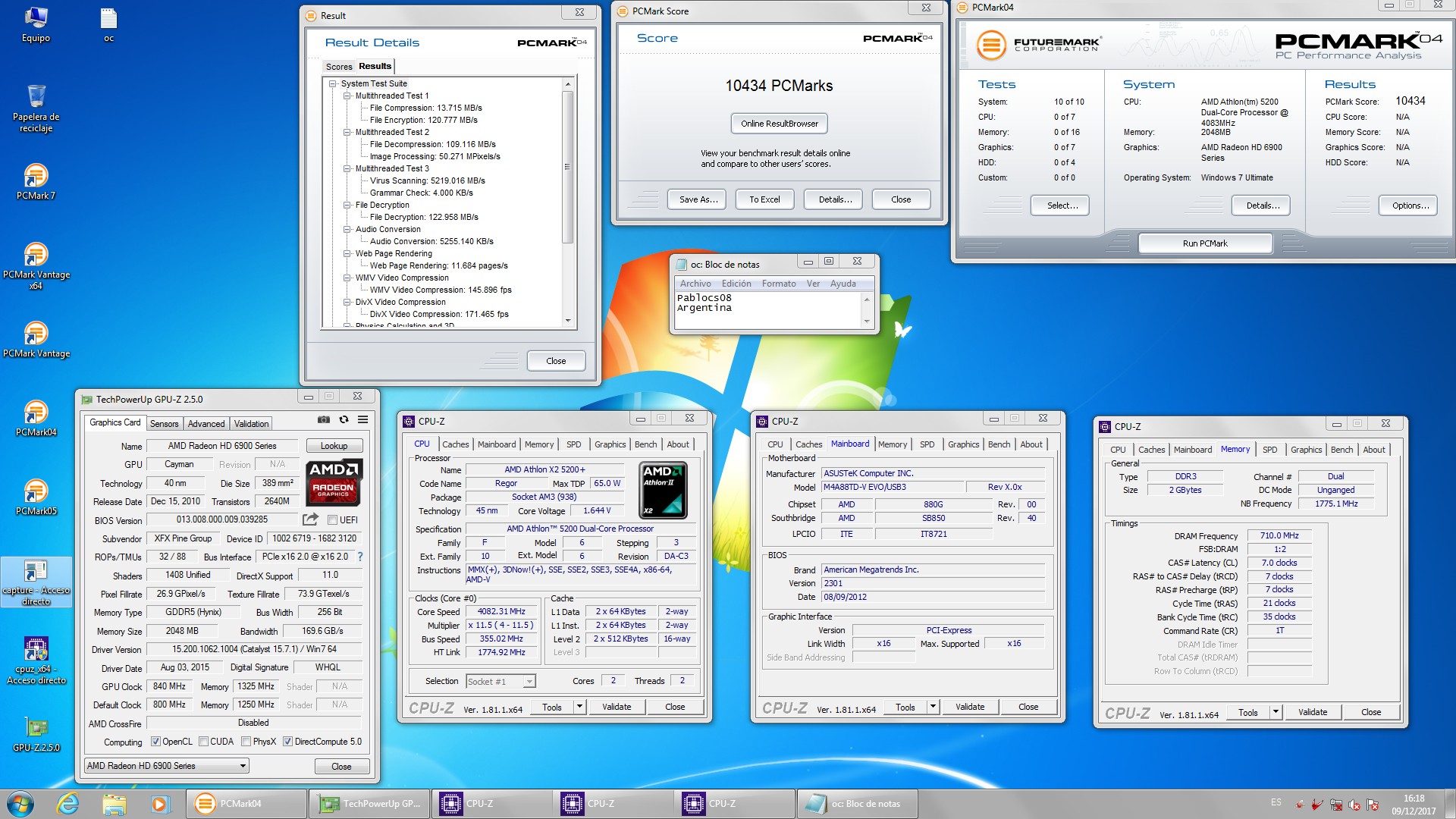Click the AMD Athlon II processor logo
This screenshot has height=819, width=1456.
point(663,490)
